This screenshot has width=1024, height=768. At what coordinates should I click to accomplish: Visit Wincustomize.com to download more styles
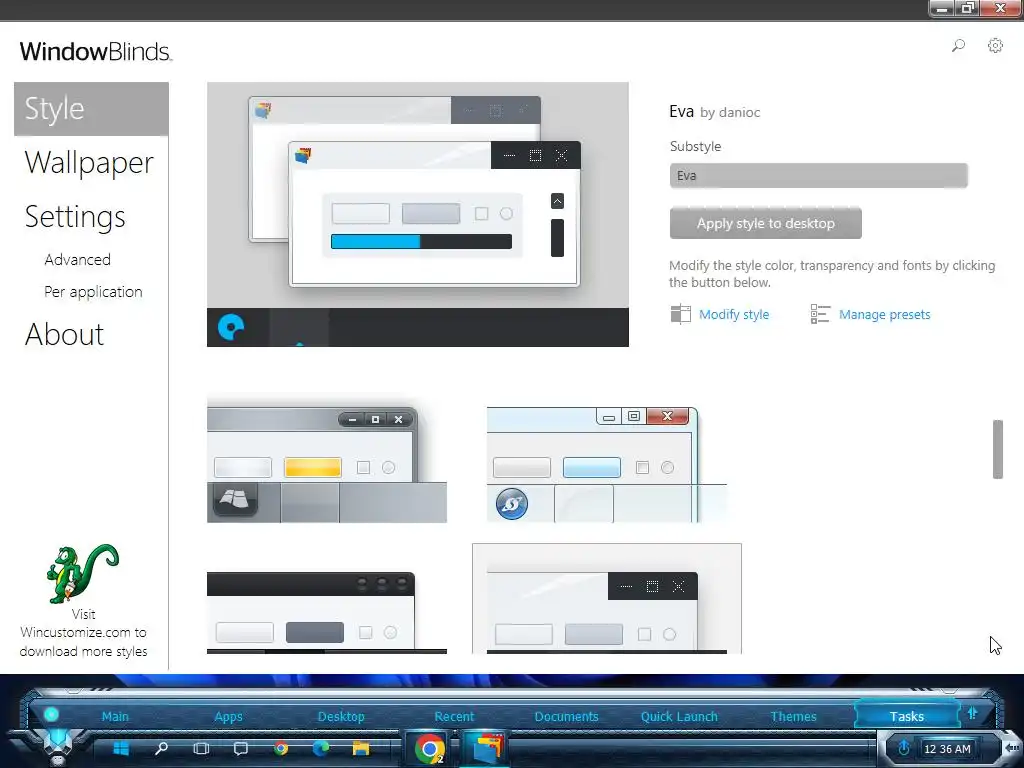(83, 633)
